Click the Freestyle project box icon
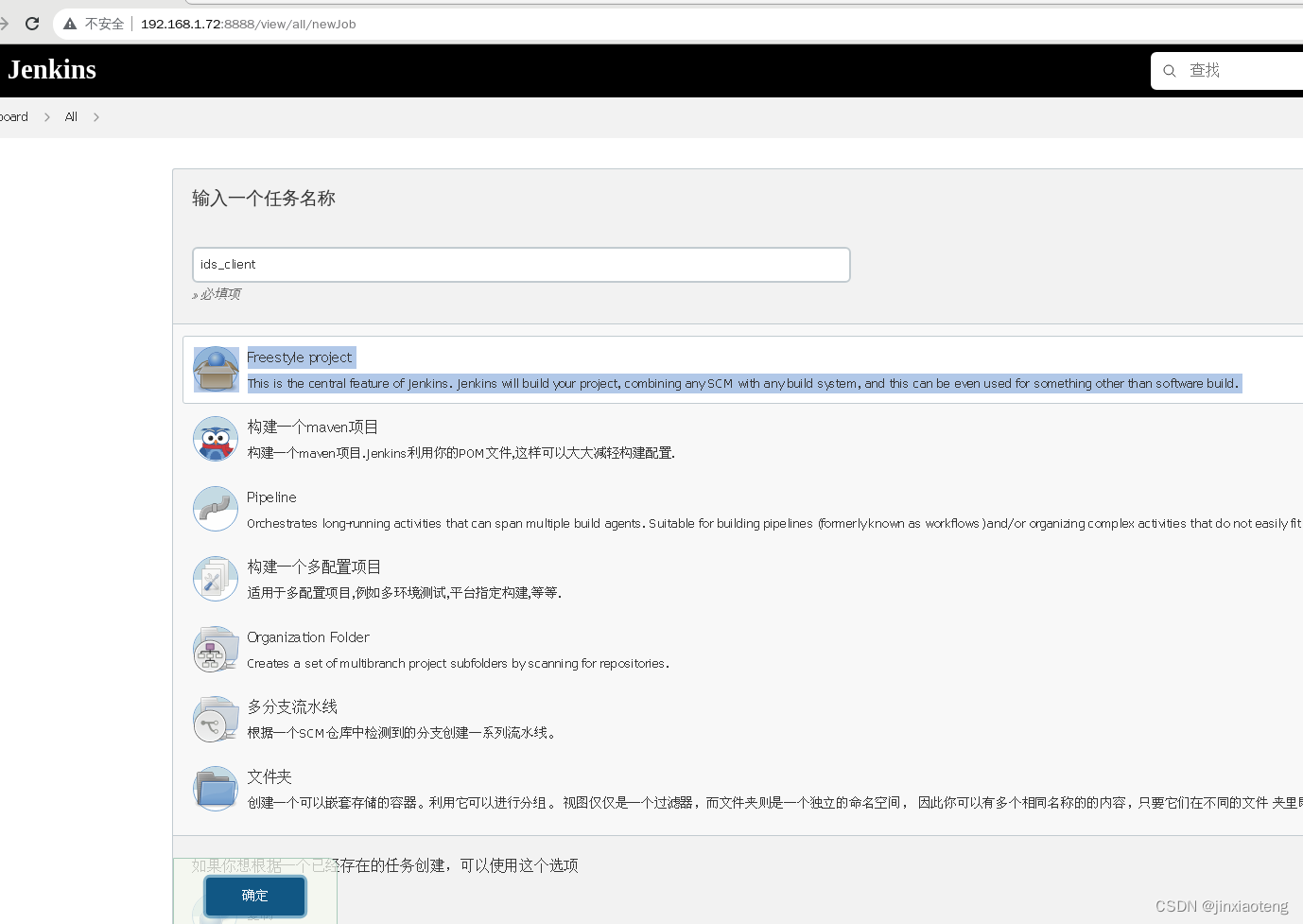The width and height of the screenshot is (1303, 924). pyautogui.click(x=216, y=369)
